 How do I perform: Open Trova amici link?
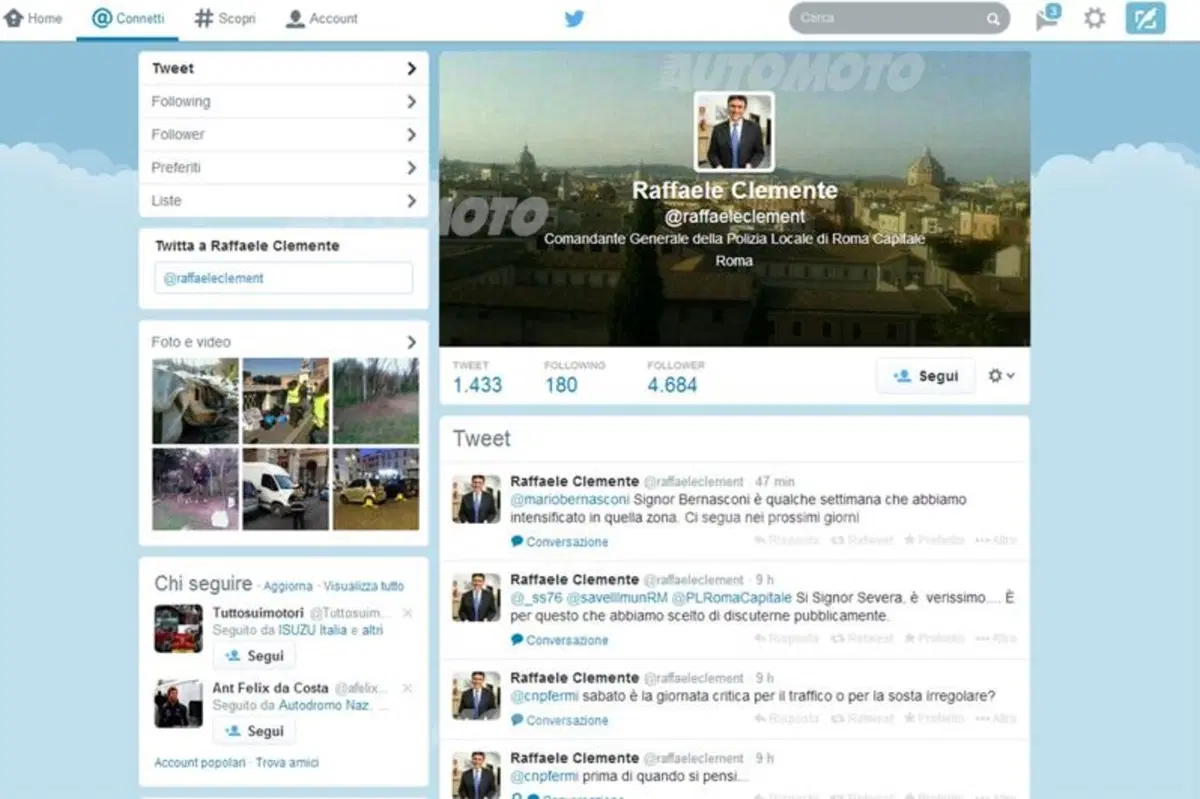pyautogui.click(x=287, y=763)
